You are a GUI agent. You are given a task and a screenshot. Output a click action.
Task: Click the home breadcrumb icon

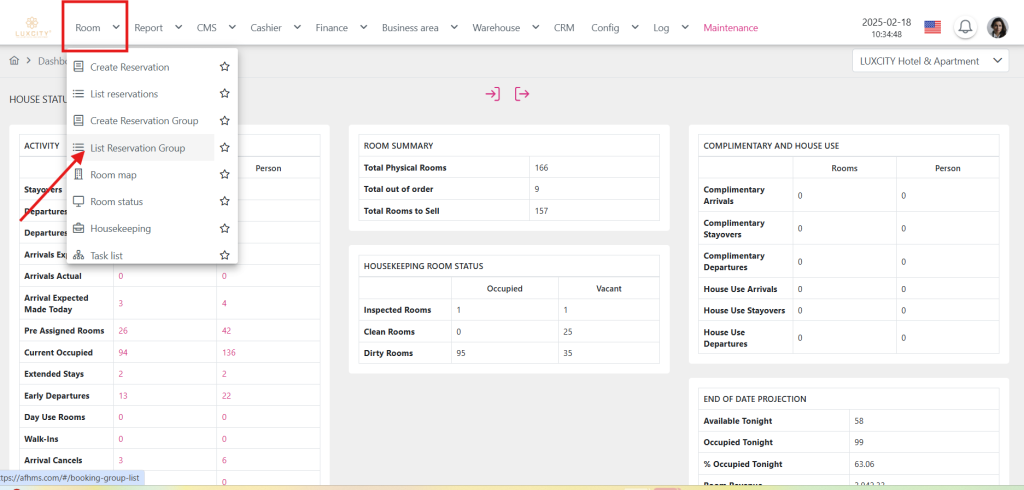(x=14, y=61)
